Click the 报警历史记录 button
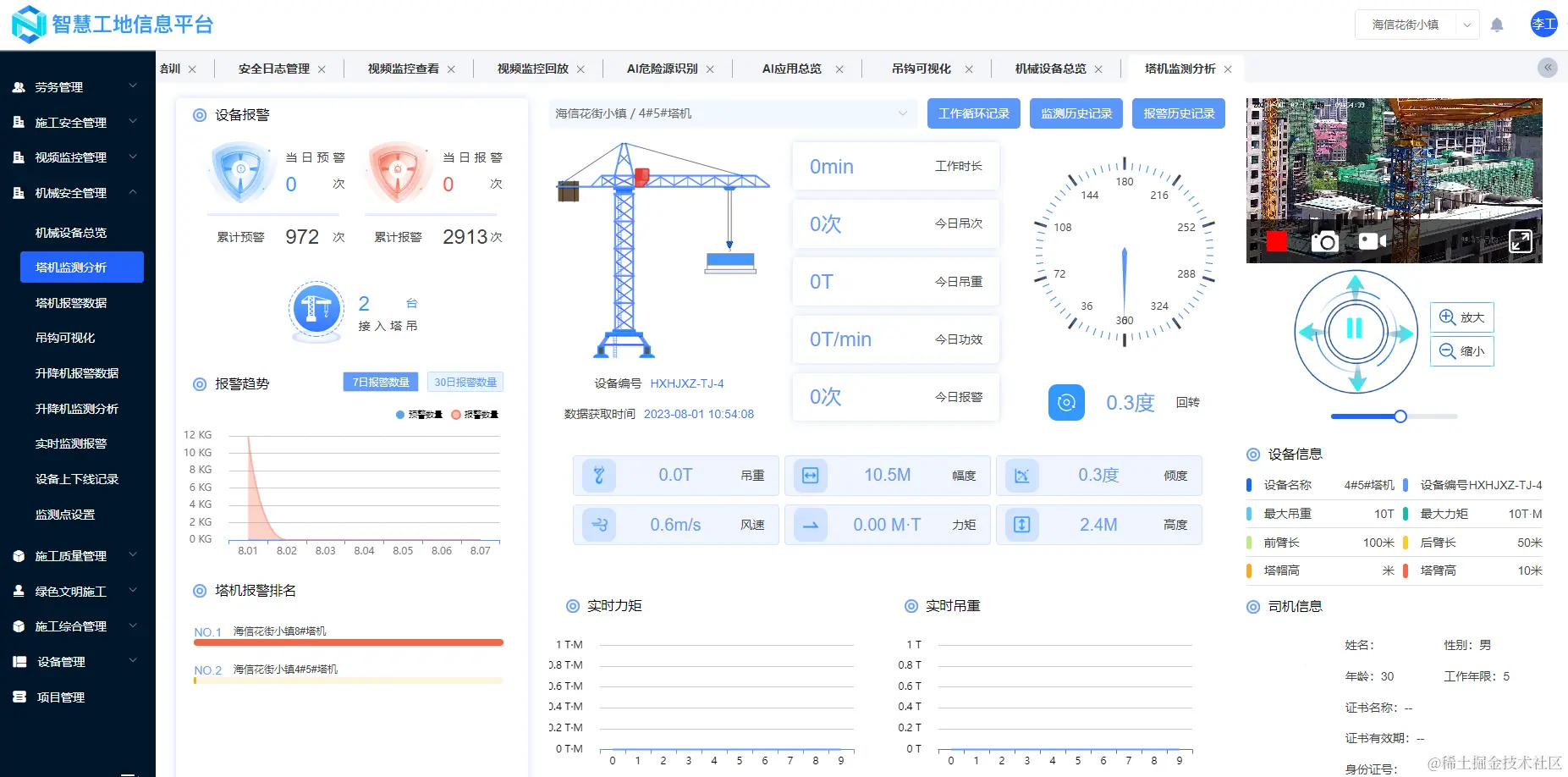Viewport: 1568px width, 777px height. click(x=1178, y=113)
